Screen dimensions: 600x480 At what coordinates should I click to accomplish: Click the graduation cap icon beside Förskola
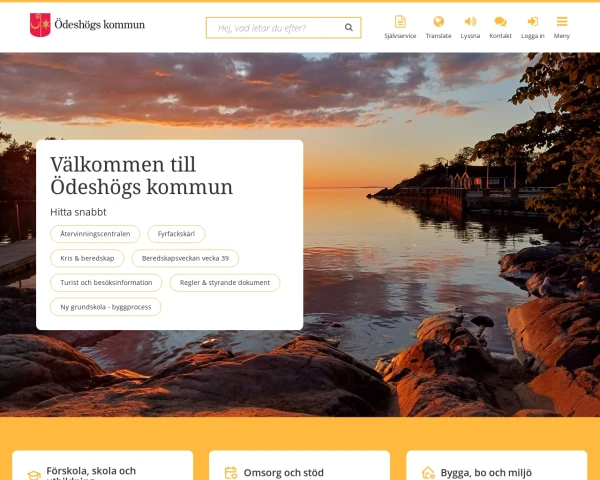[34, 475]
